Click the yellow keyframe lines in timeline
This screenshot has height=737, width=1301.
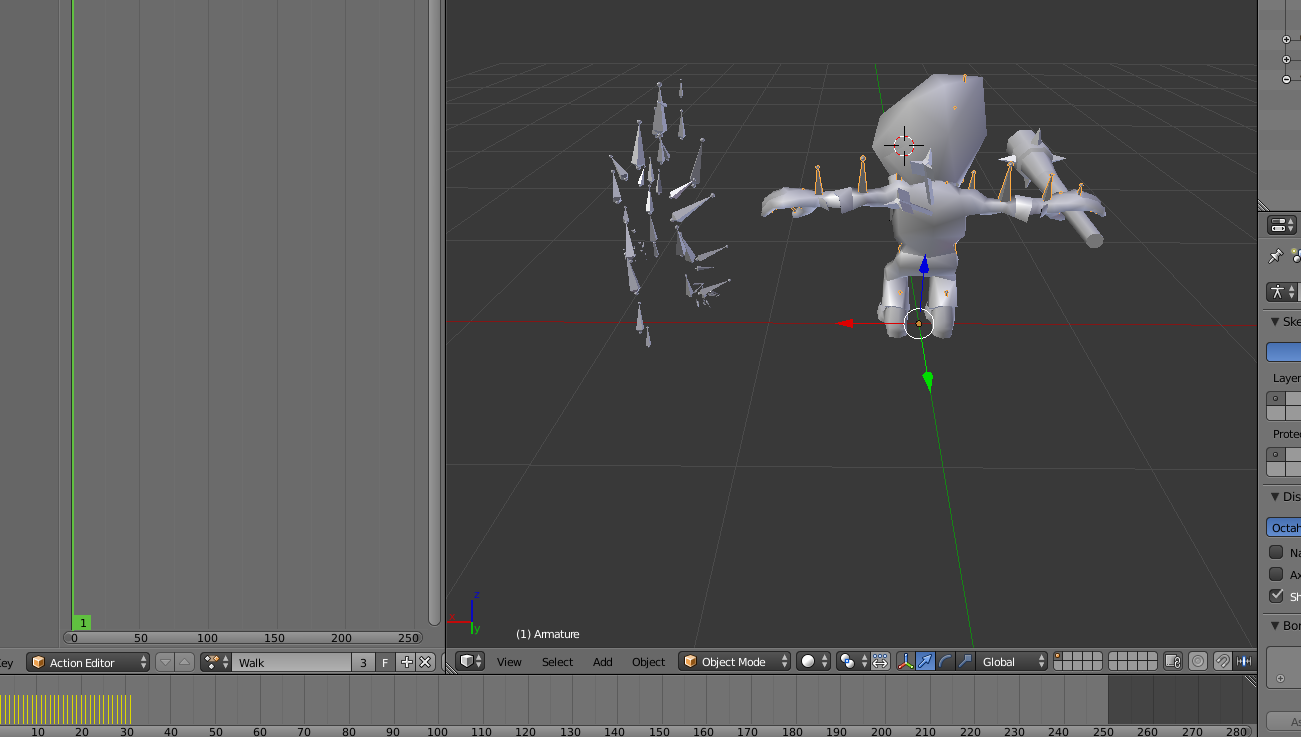point(67,709)
